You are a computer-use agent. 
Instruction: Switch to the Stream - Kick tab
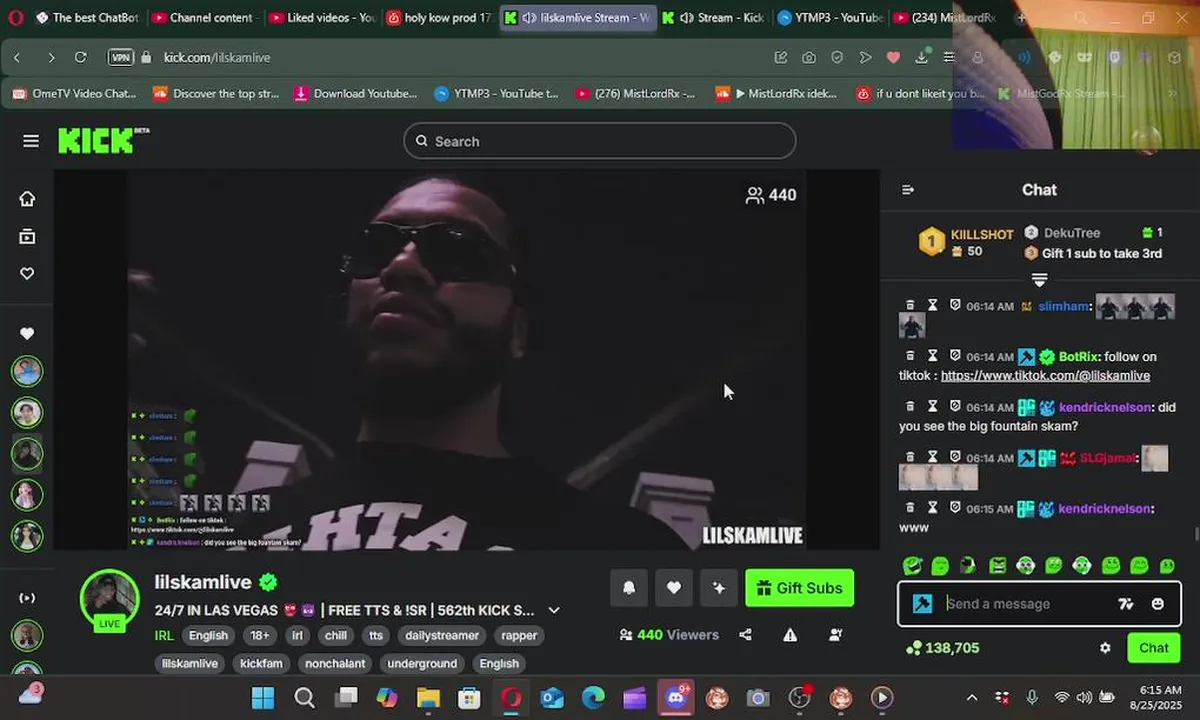point(715,18)
